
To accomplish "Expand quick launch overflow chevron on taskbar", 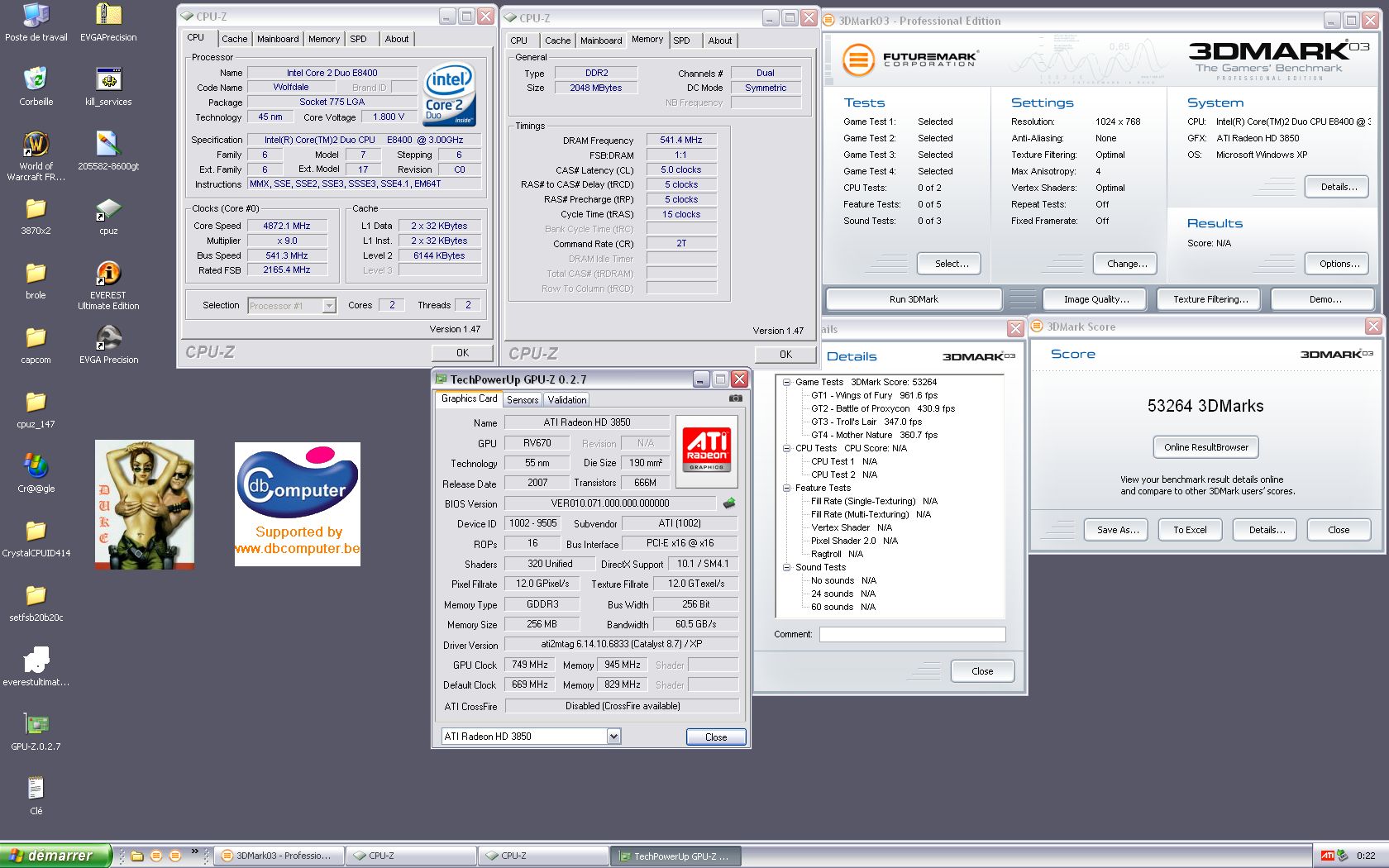I will pos(195,851).
